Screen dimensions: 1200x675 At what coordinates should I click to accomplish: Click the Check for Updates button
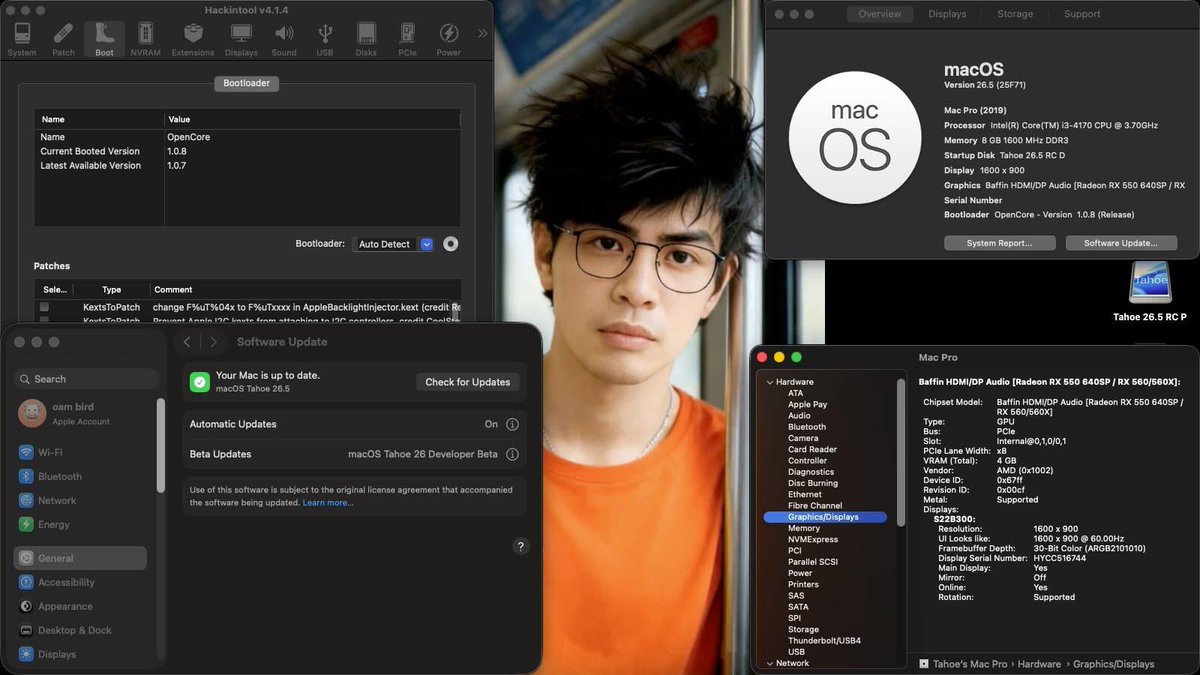467,382
